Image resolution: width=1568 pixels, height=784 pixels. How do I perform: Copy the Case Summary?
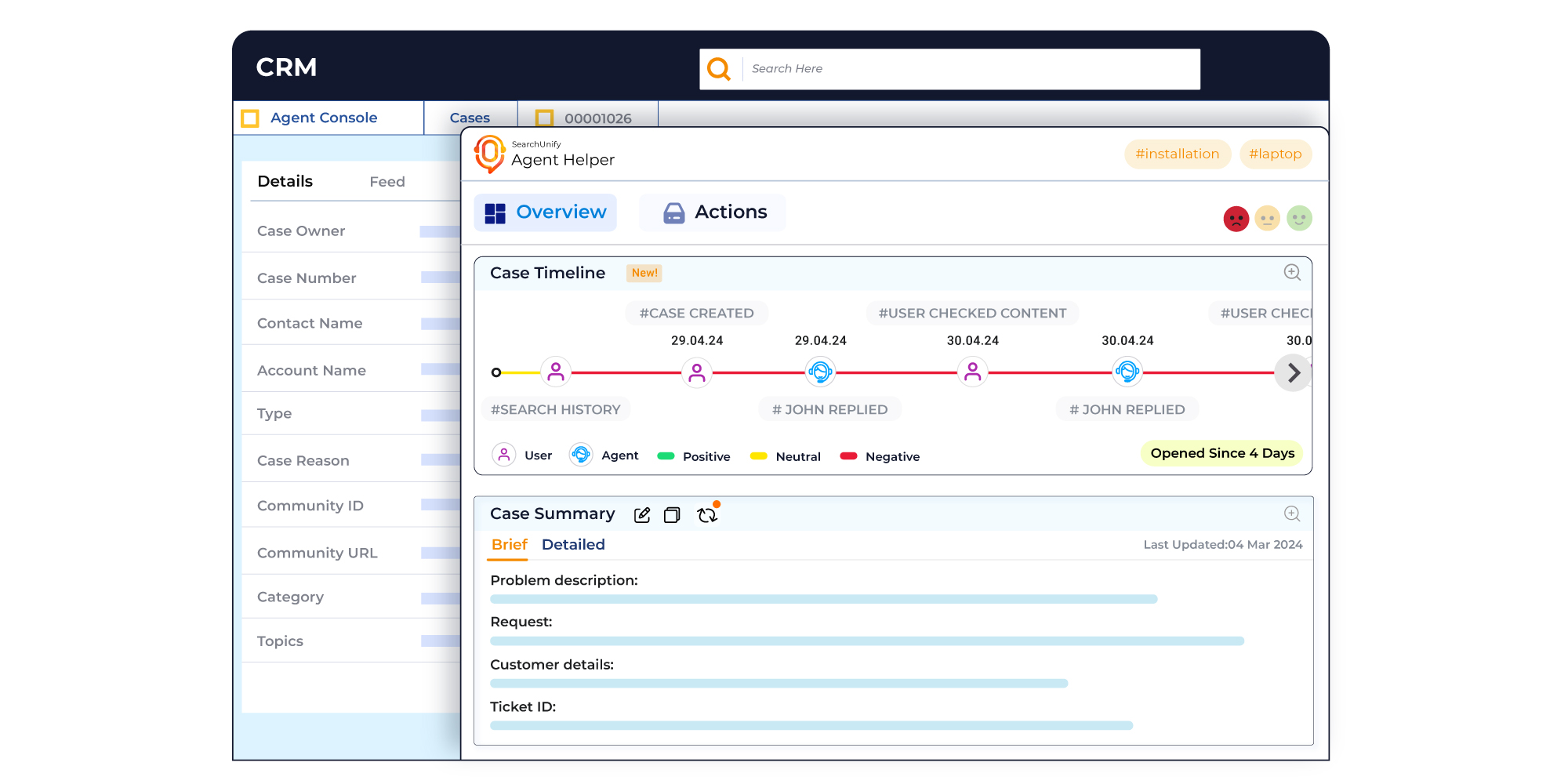click(x=672, y=515)
